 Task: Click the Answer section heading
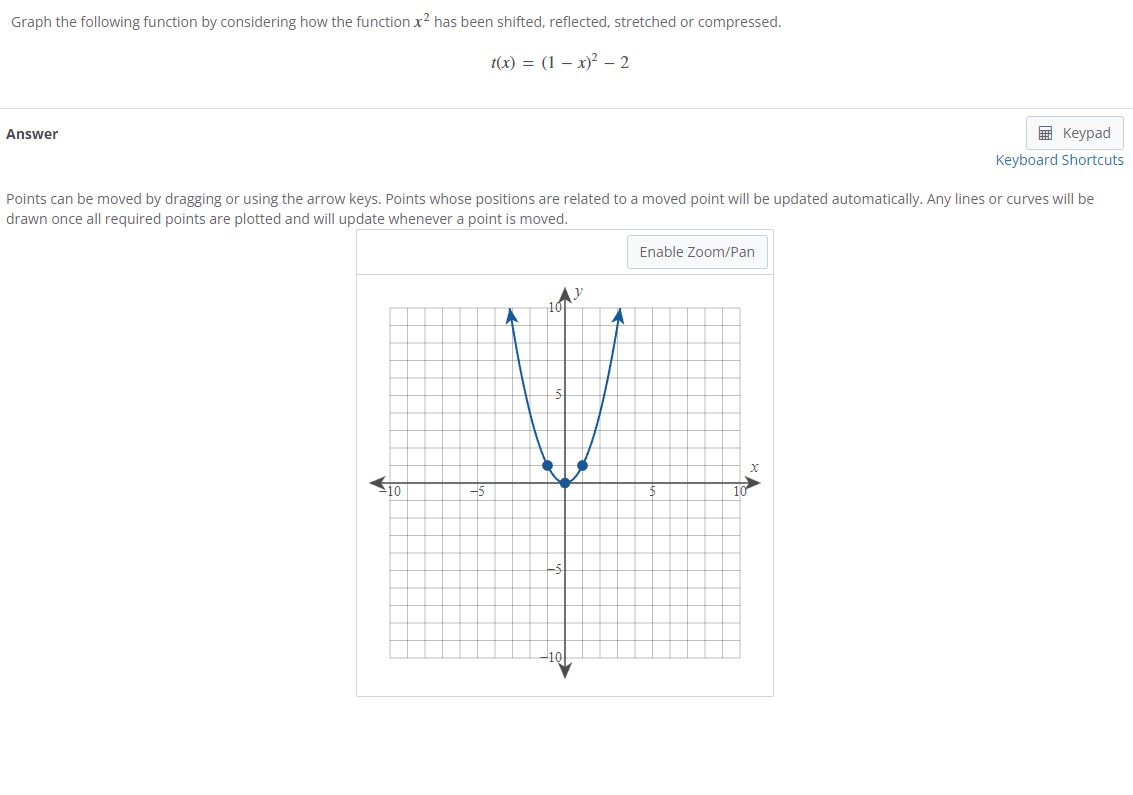(x=32, y=133)
